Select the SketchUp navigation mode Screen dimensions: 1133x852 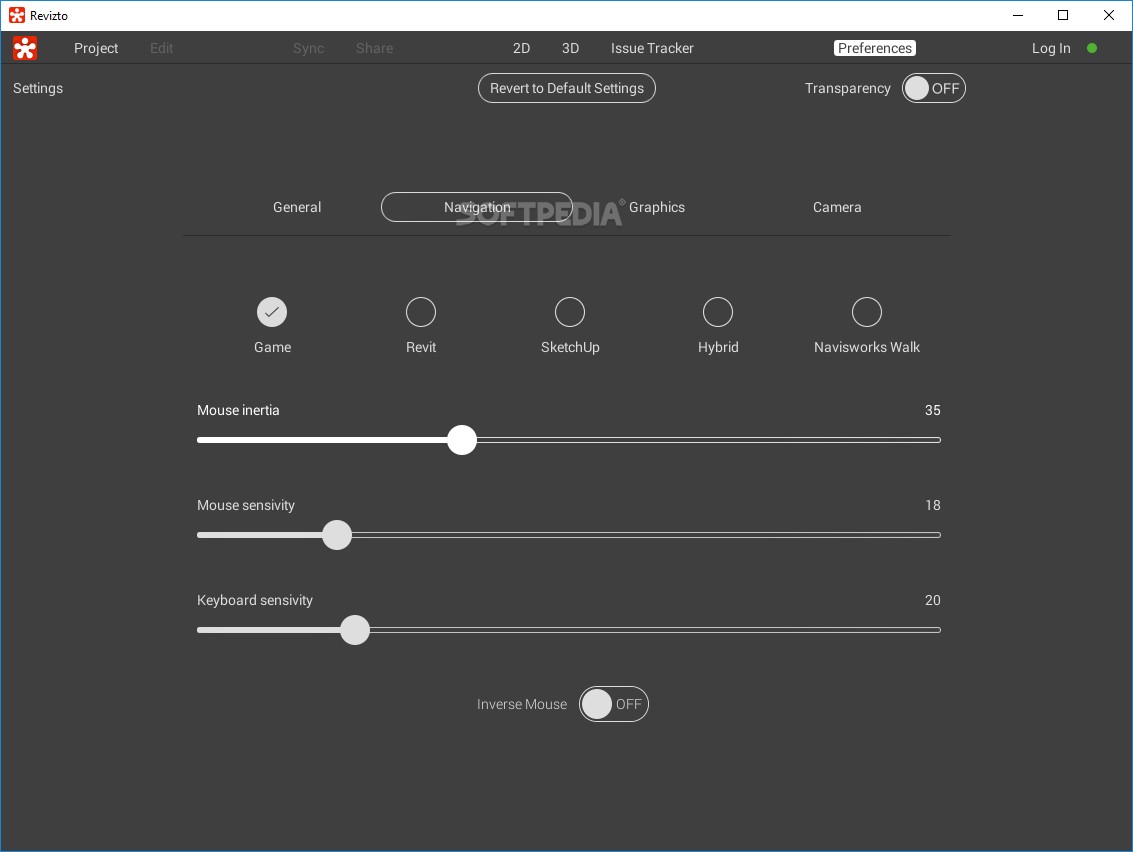tap(569, 312)
